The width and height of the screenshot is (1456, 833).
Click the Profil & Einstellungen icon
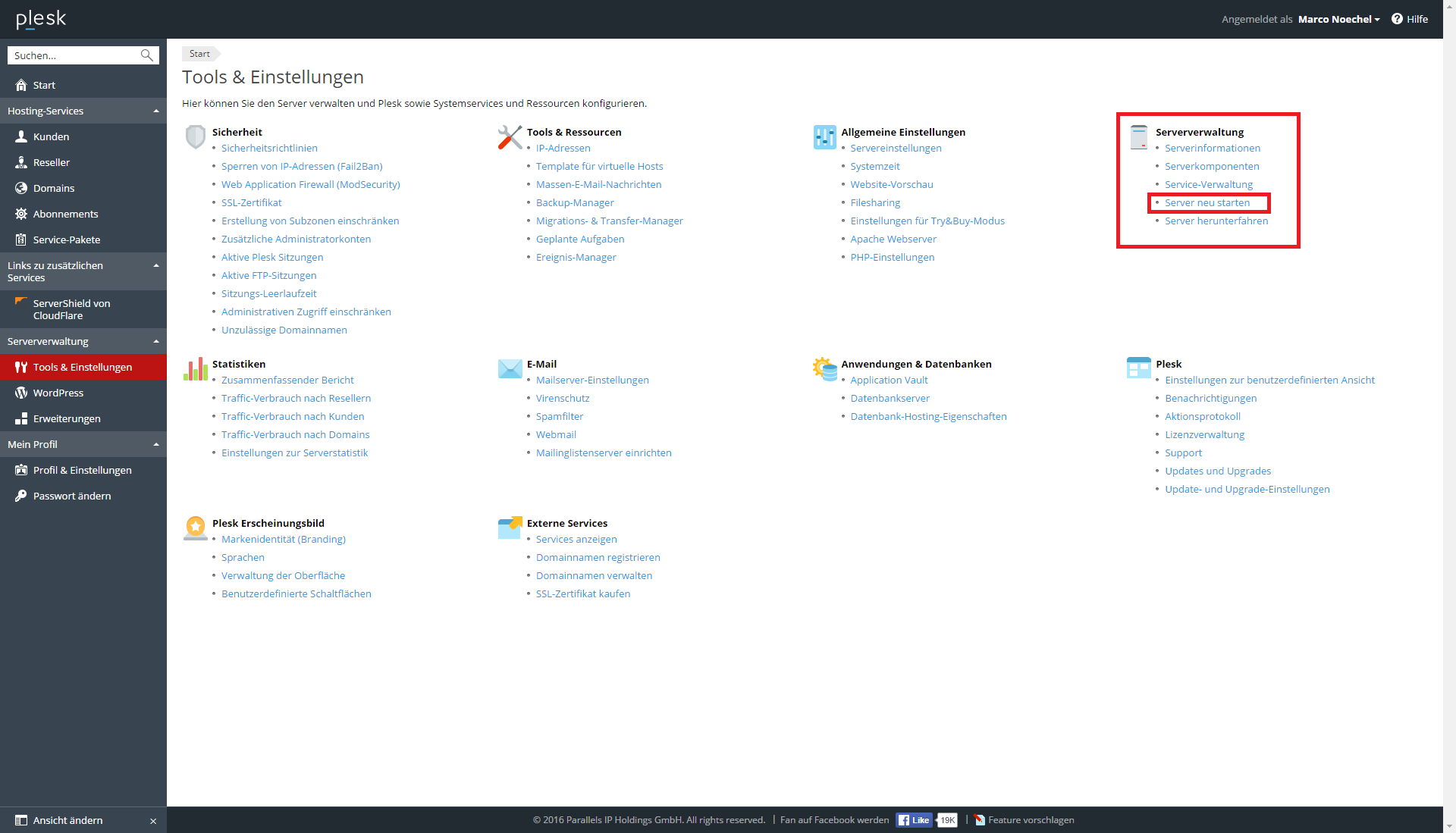tap(21, 470)
